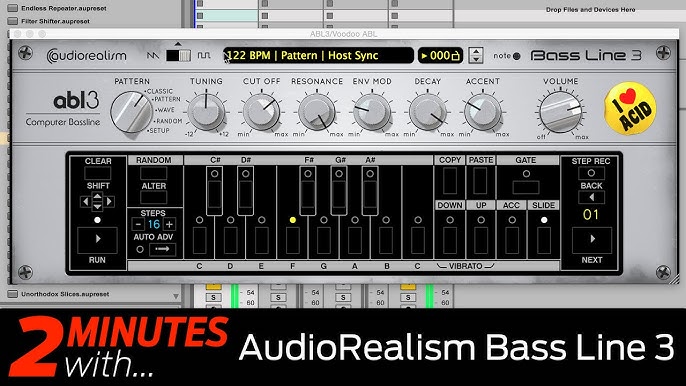This screenshot has height=386, width=686.
Task: Select the high C note key
Action: 418,240
